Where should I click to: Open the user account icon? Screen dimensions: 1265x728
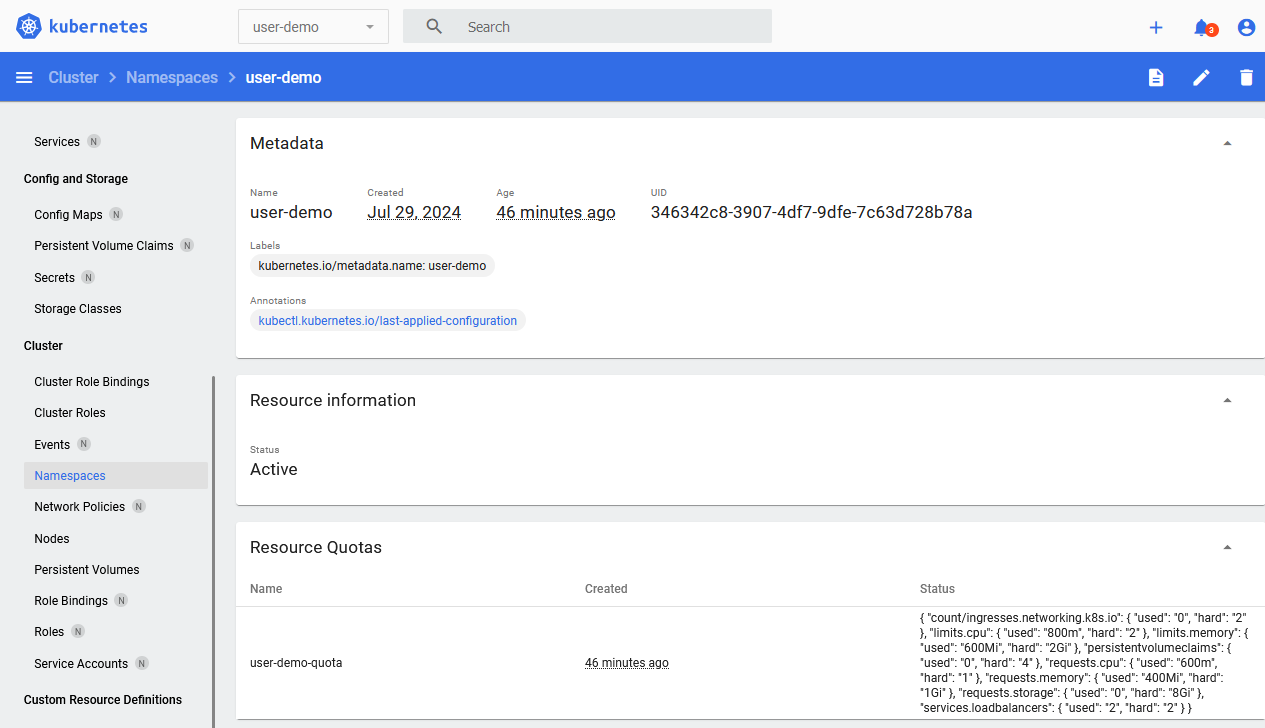pos(1246,28)
